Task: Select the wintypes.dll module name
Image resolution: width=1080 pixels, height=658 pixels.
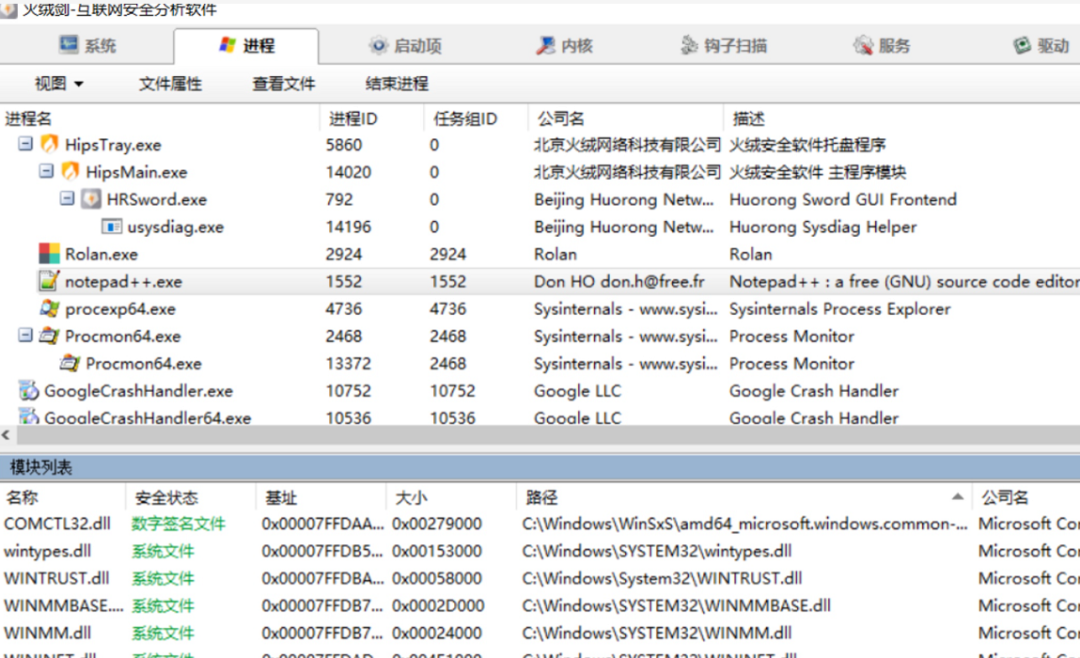Action: [48, 551]
